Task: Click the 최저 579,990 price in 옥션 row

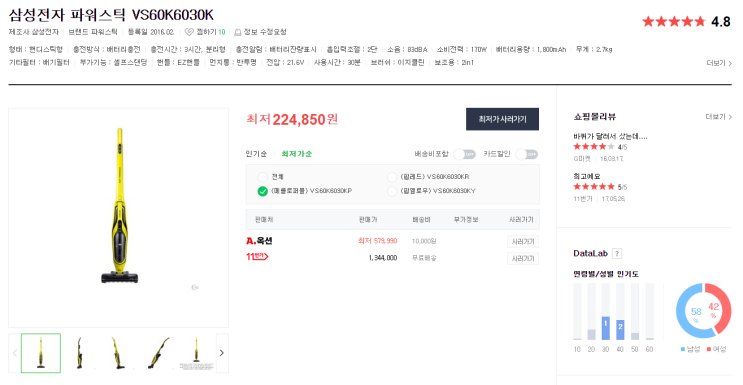Action: pyautogui.click(x=378, y=241)
